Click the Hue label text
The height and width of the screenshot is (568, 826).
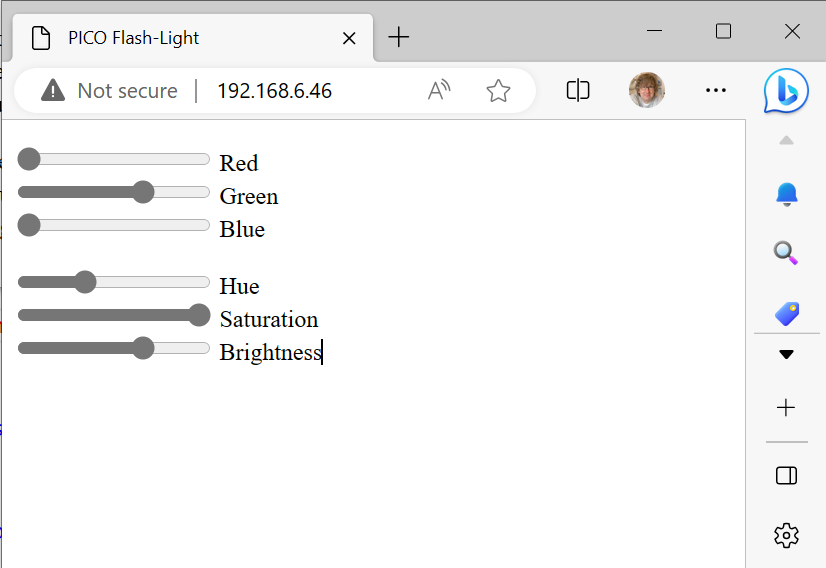click(239, 286)
